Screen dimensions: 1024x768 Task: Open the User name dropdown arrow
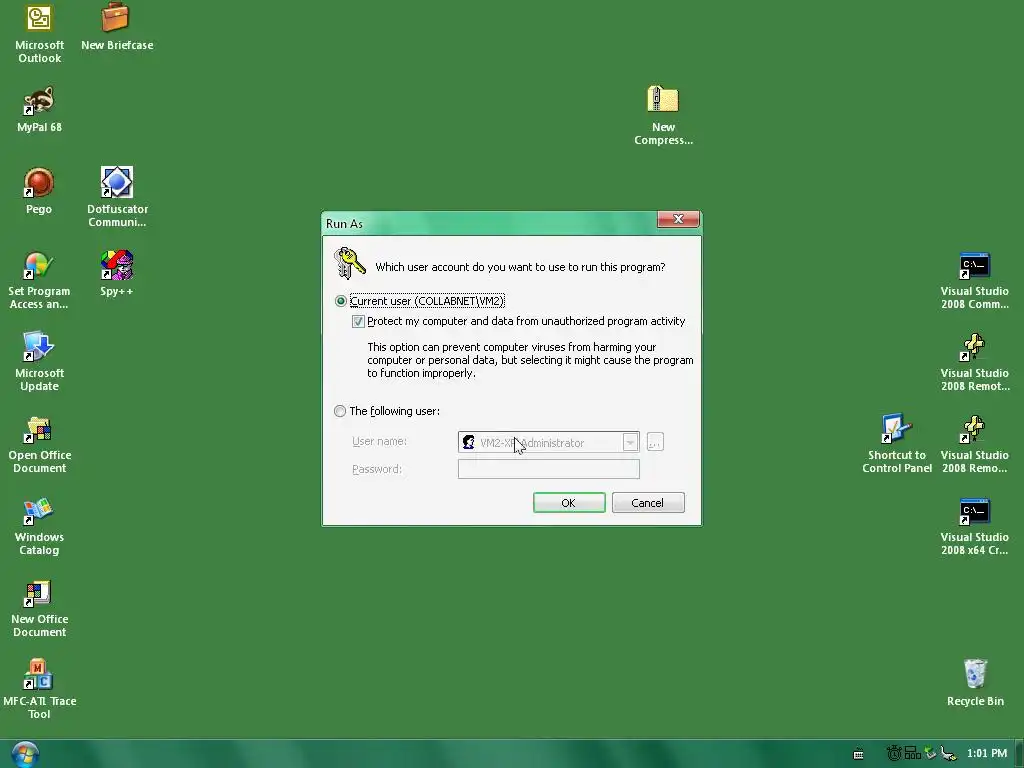[x=630, y=442]
